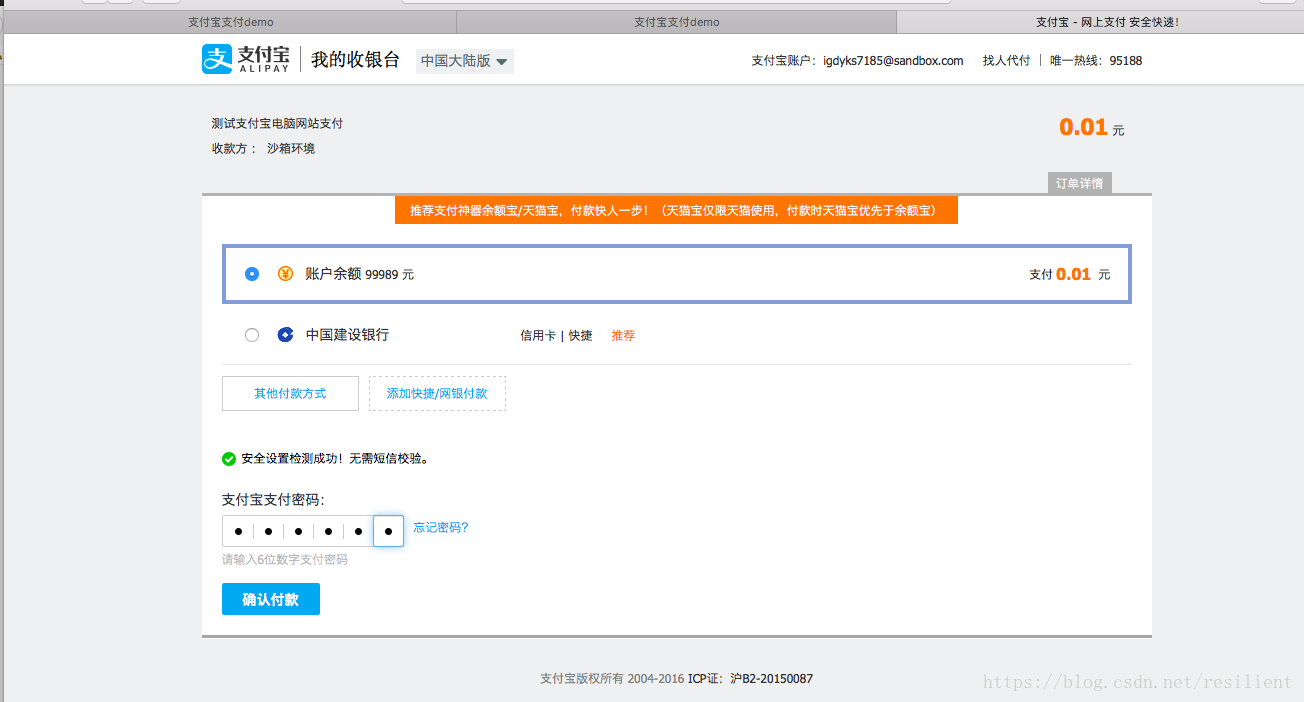Screen dimensions: 1304x702
Task: Click 添加快捷/网银付款 button
Action: [x=437, y=394]
